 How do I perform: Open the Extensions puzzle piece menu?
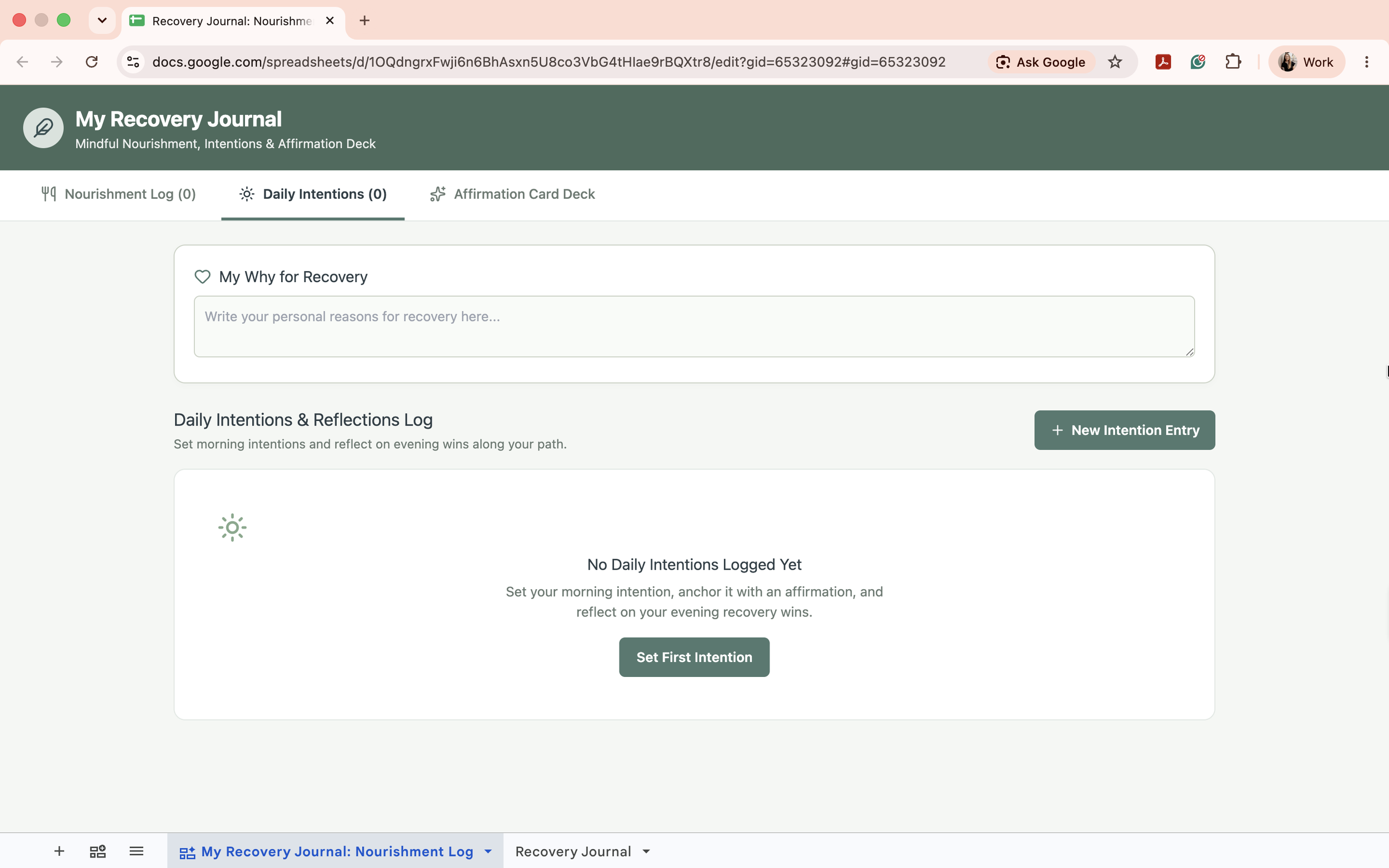[x=1233, y=62]
